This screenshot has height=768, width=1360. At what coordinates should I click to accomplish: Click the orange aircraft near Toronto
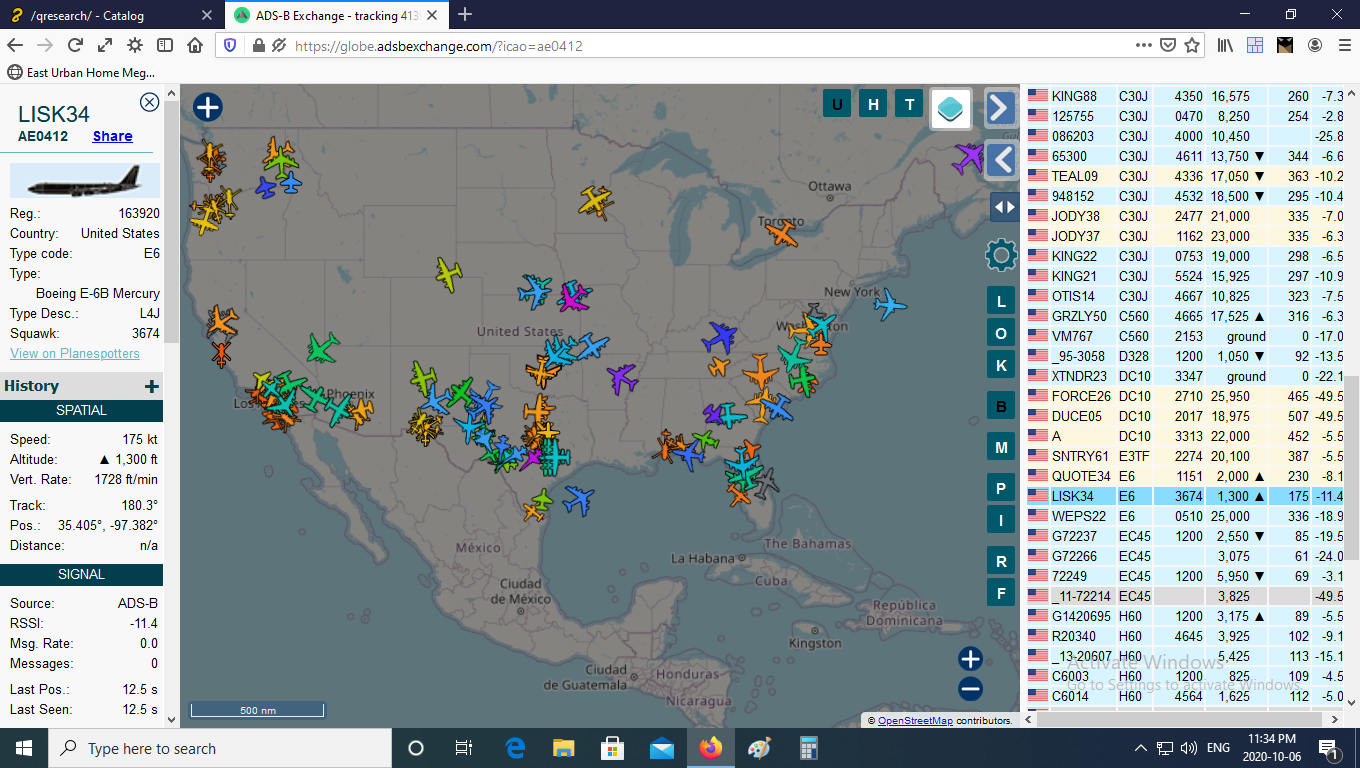(x=782, y=235)
